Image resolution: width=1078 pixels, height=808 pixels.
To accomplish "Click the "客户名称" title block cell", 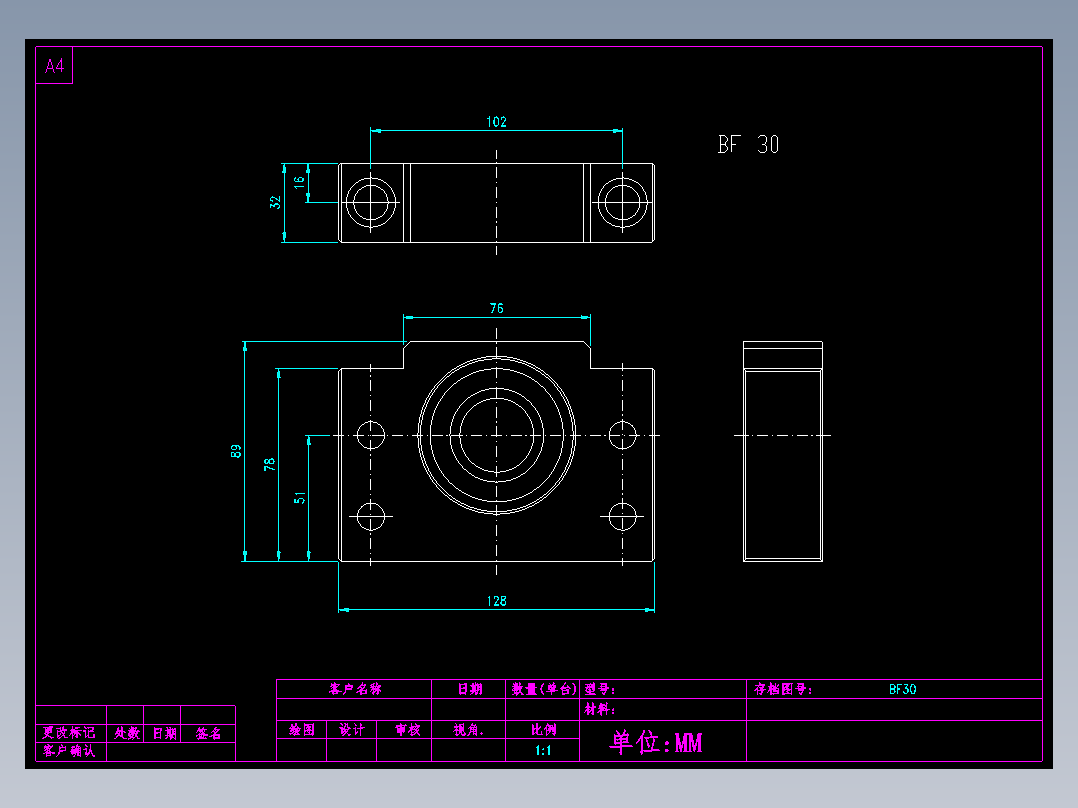I will coord(355,689).
